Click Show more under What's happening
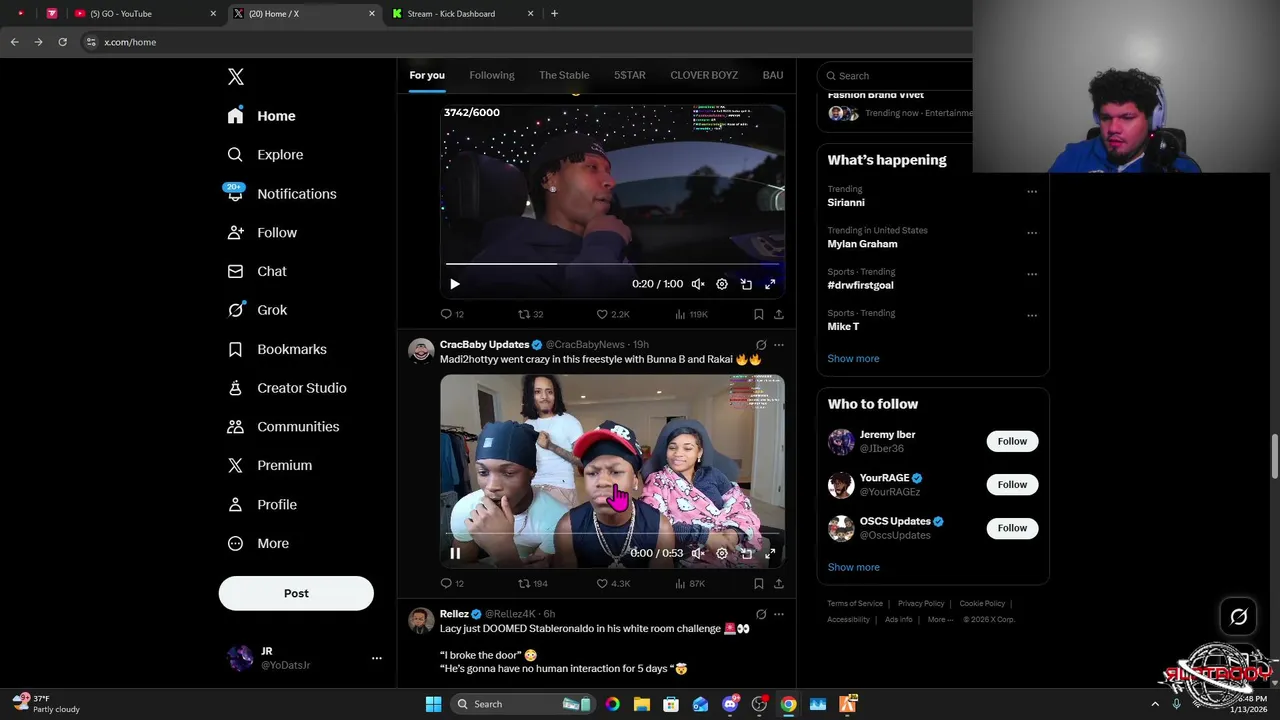1280x720 pixels. [x=853, y=358]
